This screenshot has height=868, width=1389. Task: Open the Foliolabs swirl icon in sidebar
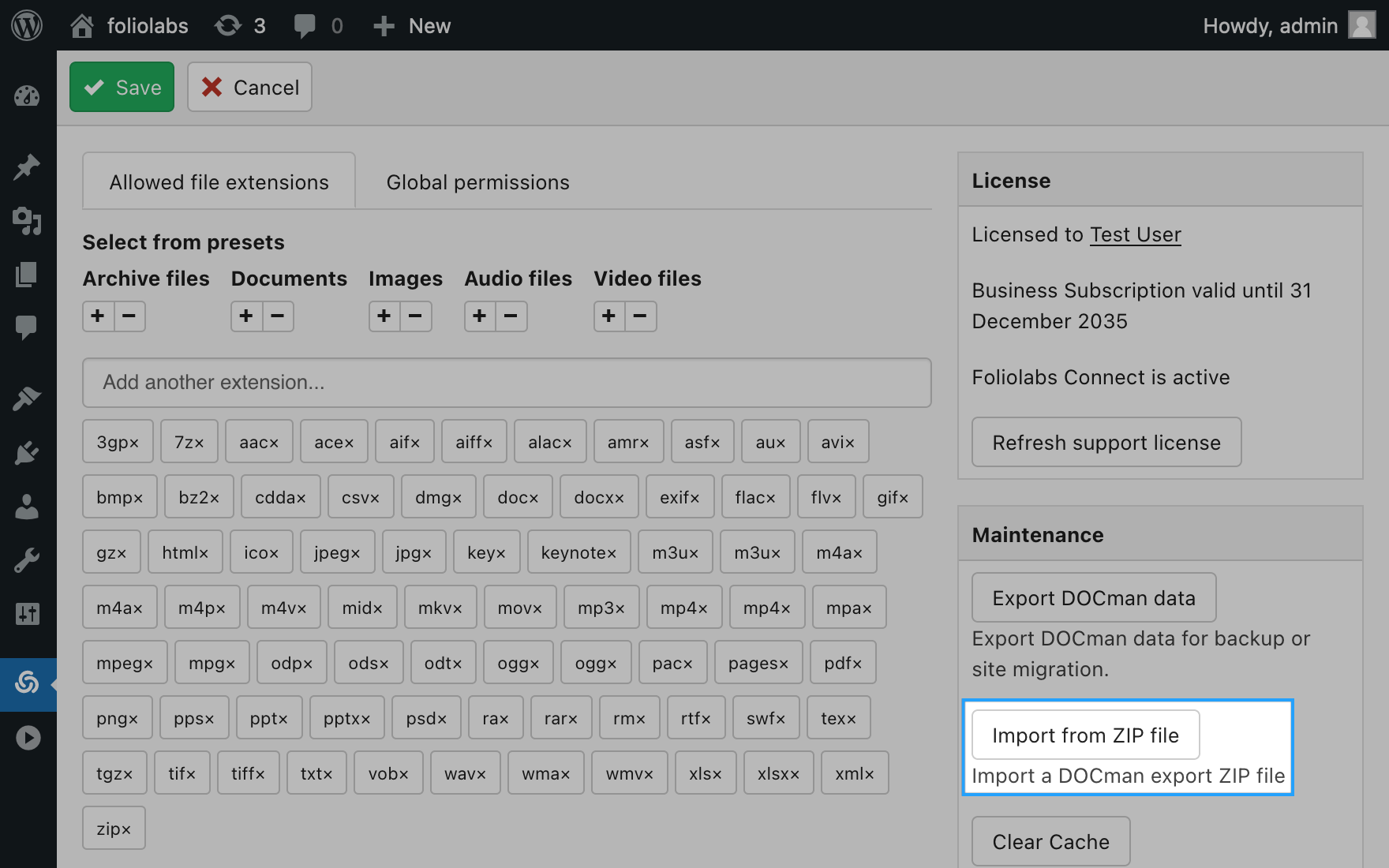tap(27, 682)
